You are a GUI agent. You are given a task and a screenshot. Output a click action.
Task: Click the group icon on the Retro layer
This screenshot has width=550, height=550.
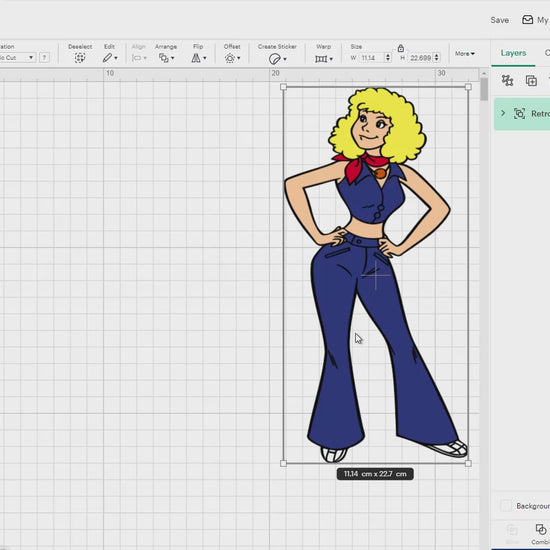[x=519, y=114]
